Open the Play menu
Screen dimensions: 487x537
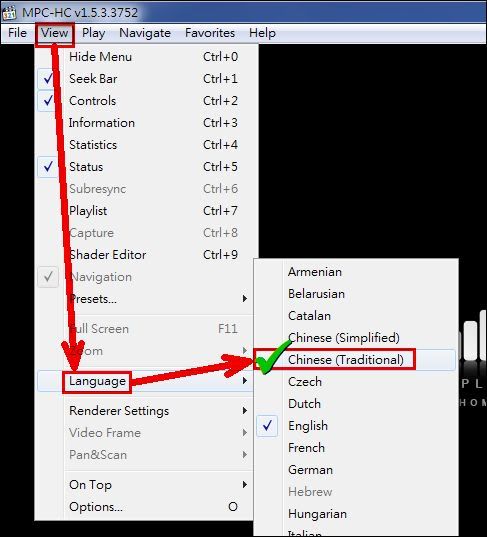point(93,33)
